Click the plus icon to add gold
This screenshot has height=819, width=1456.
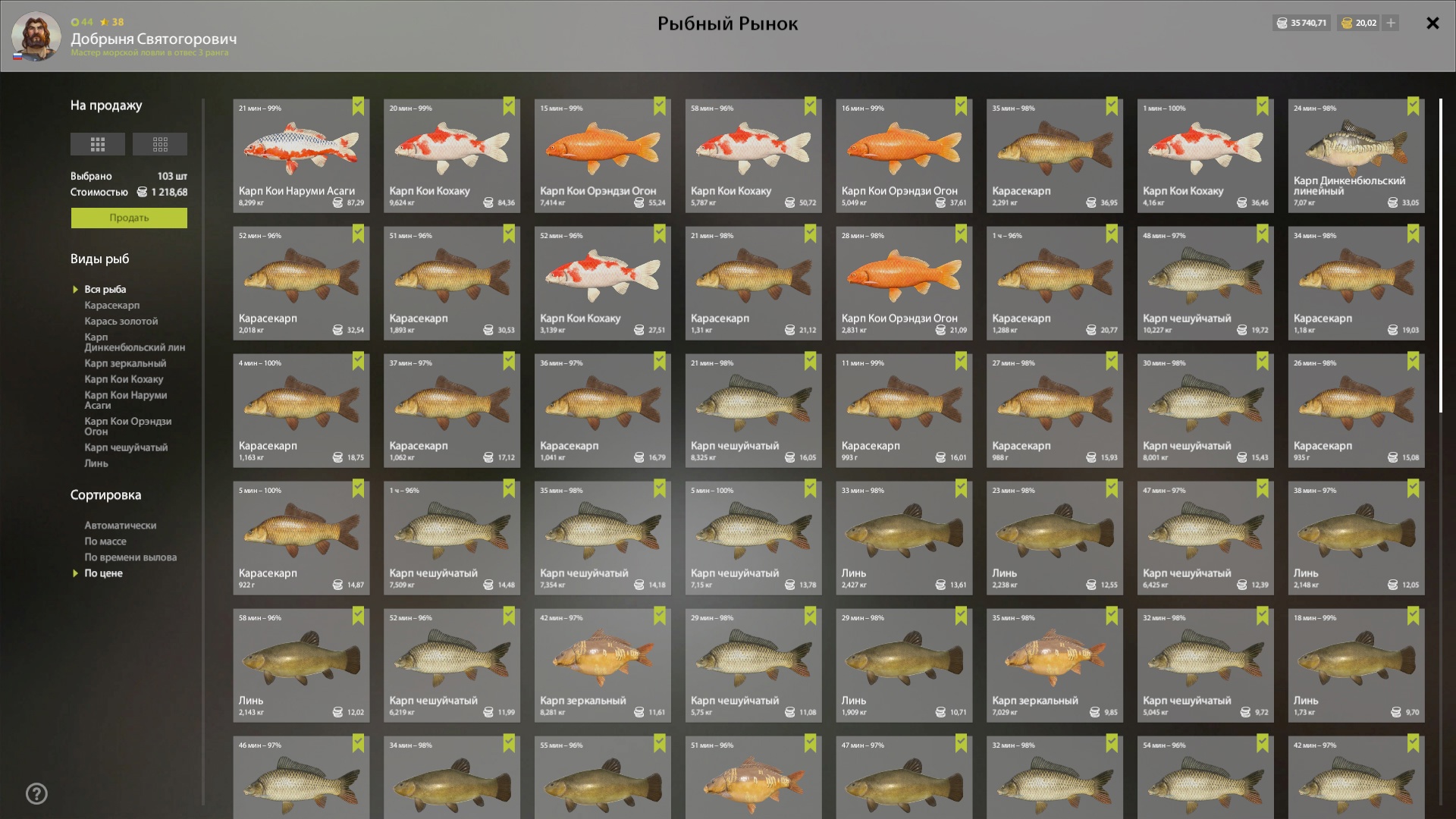[1391, 23]
